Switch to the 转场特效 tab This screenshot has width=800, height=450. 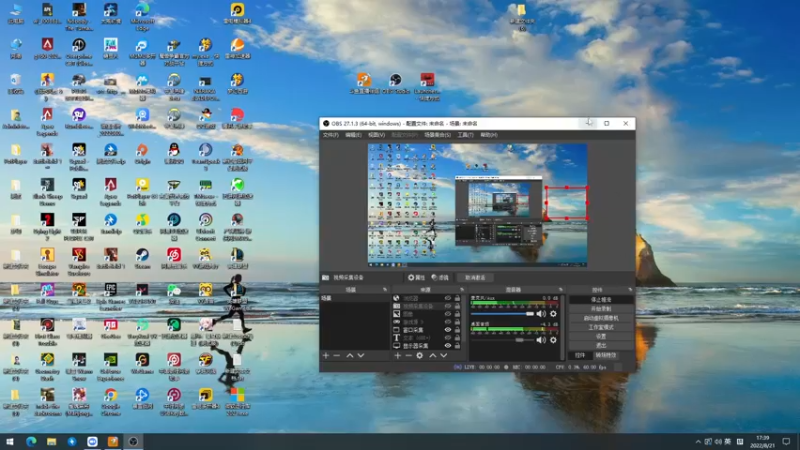pyautogui.click(x=606, y=355)
